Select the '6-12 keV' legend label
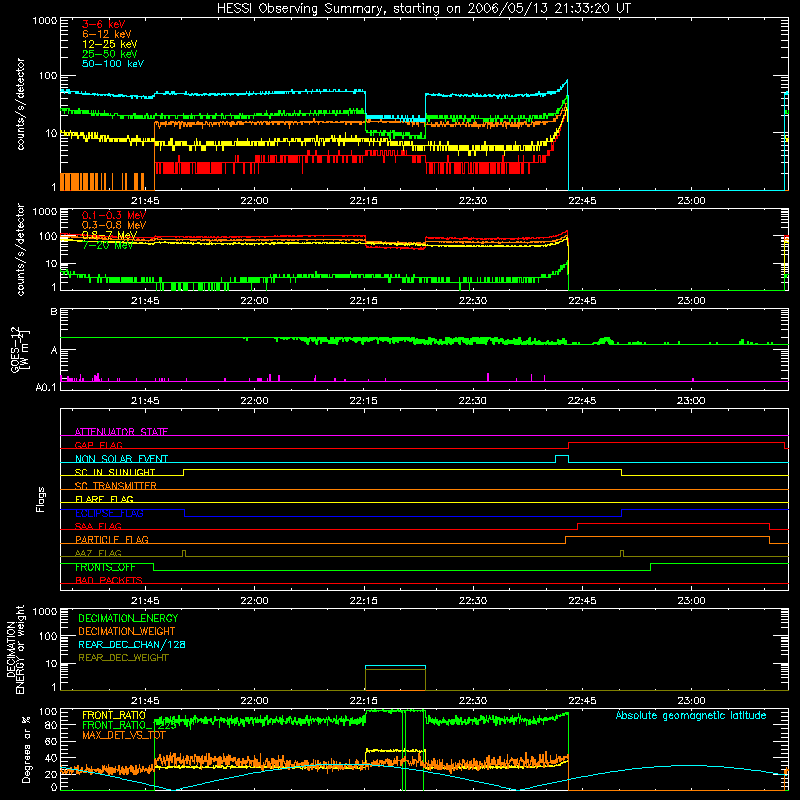 coord(107,34)
